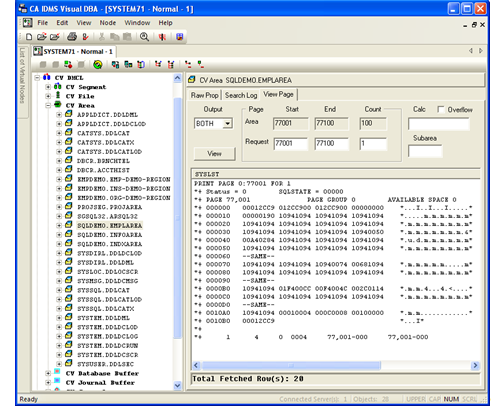Viewport: 491px width, 415px height.
Task: Click the green circular refresh icon
Action: [x=98, y=64]
